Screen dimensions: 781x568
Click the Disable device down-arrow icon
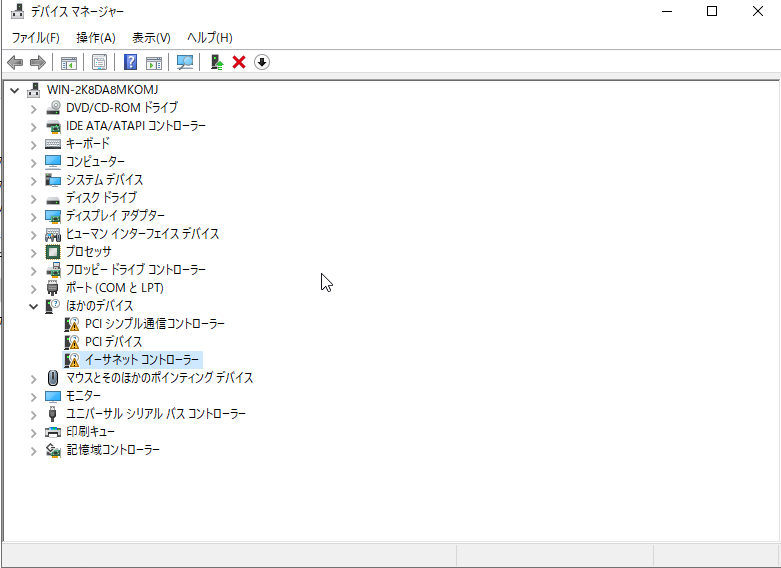coord(262,62)
